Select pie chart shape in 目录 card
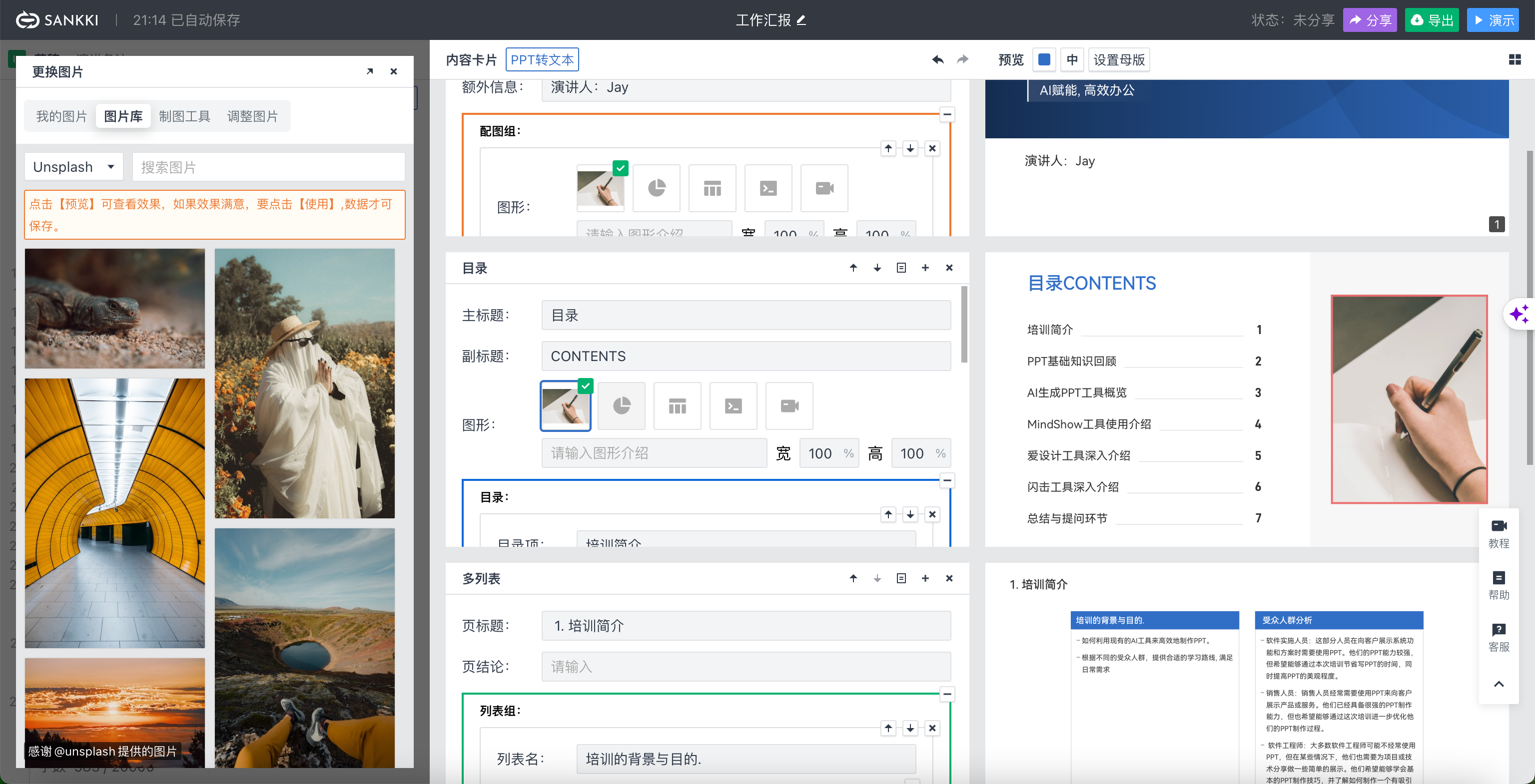The image size is (1535, 784). (622, 406)
